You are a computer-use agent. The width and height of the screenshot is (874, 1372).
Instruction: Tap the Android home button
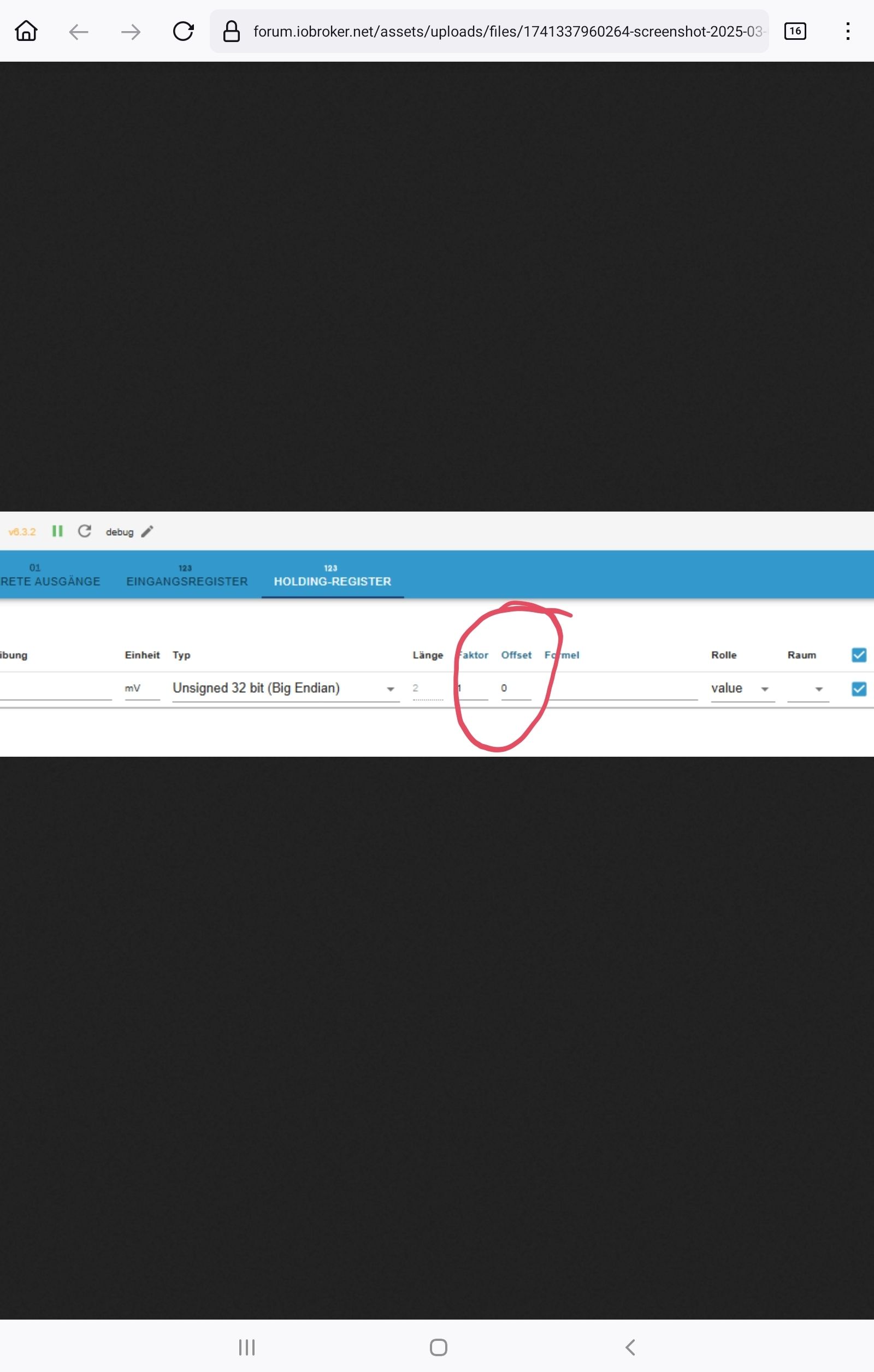point(439,1347)
